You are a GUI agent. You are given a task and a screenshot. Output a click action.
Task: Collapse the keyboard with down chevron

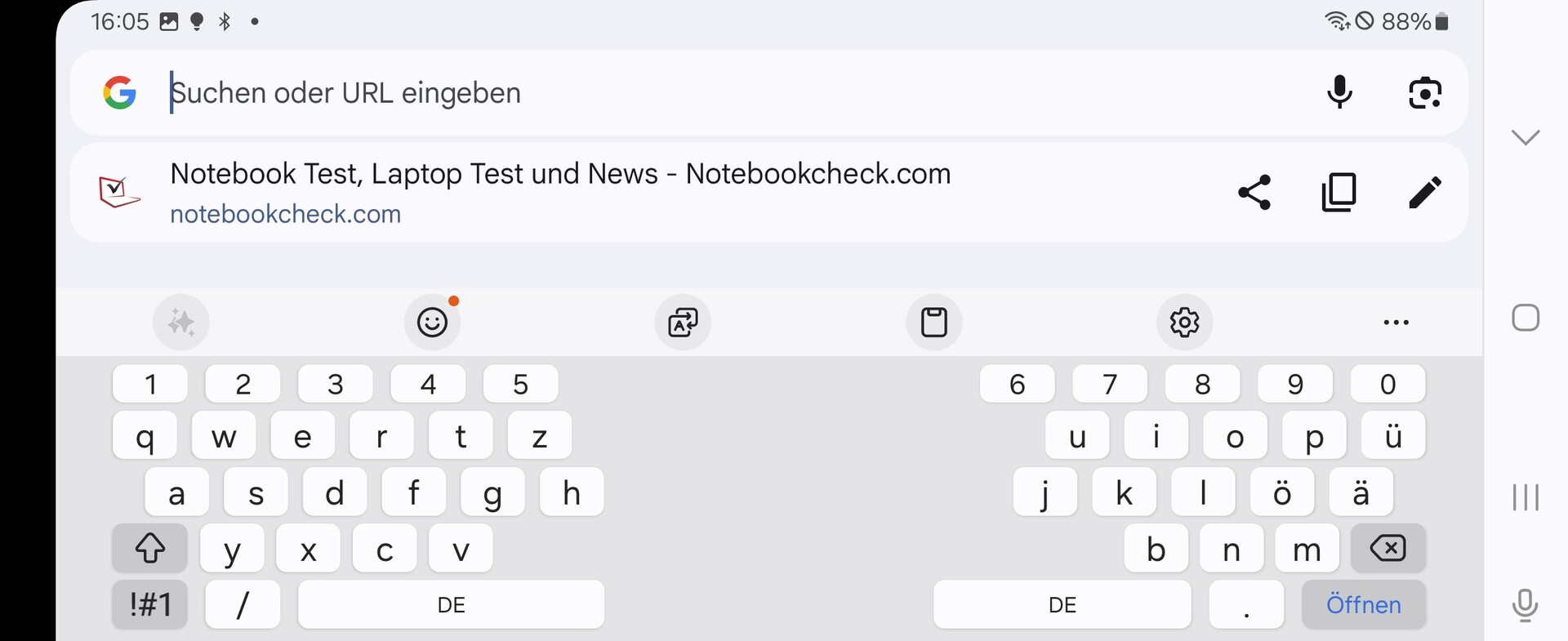[1525, 137]
